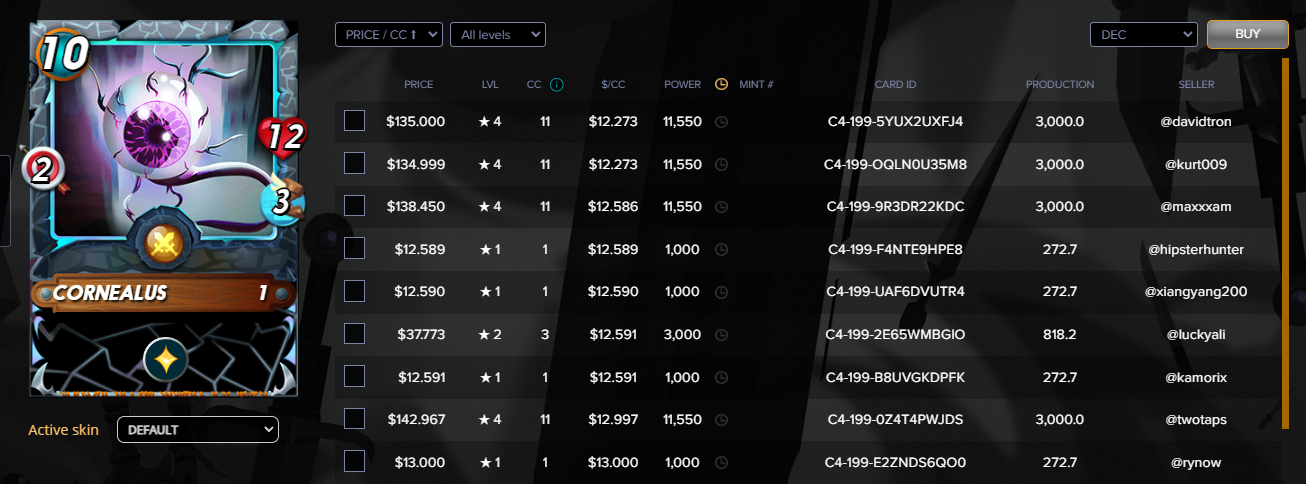This screenshot has width=1306, height=484.
Task: Click the orange vertical scrollbar
Action: pyautogui.click(x=1285, y=240)
